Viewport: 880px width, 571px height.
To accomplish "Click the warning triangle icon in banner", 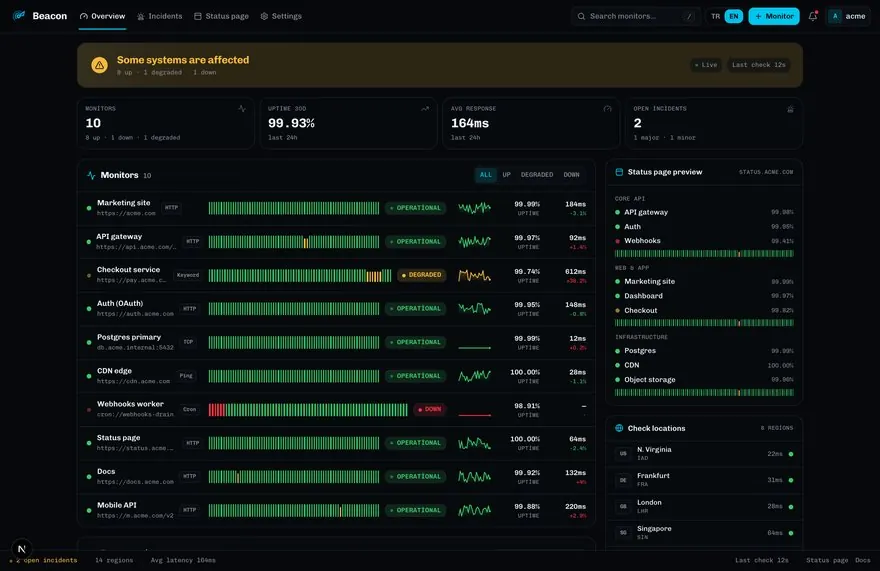I will pos(99,65).
